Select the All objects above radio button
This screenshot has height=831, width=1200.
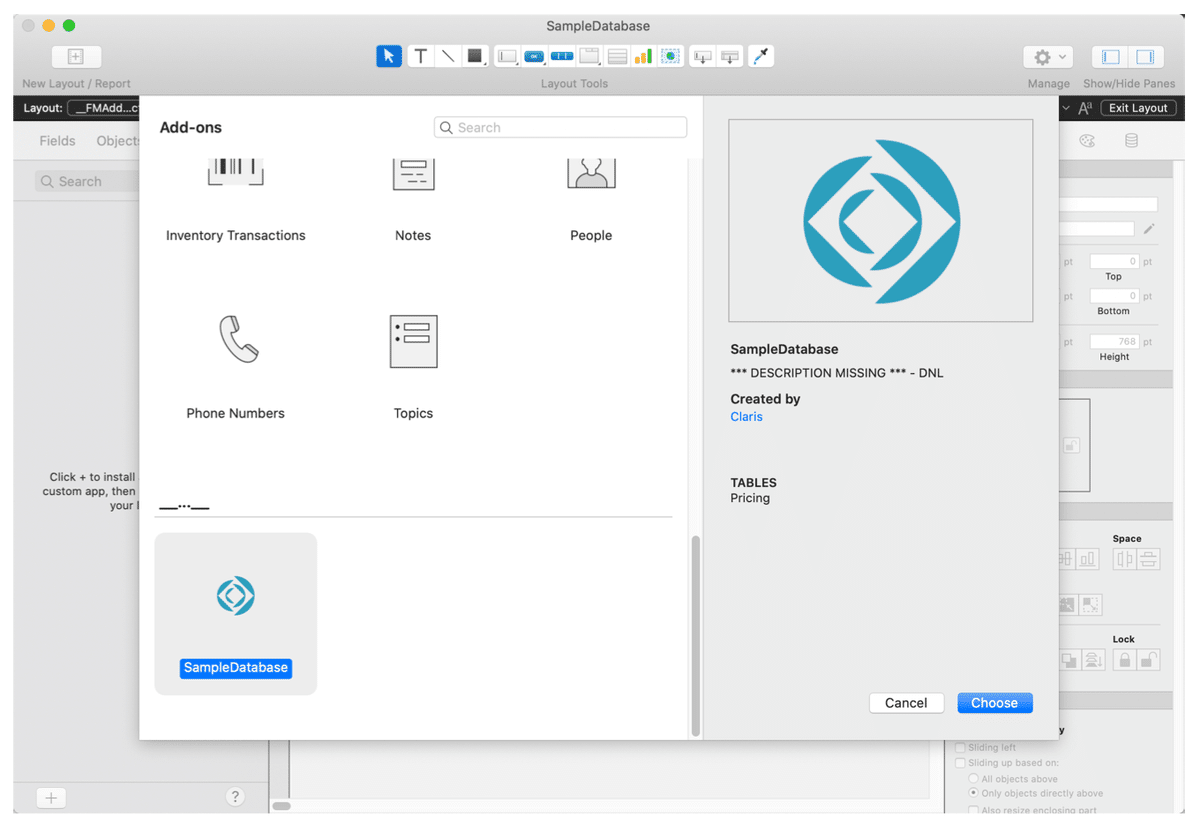(x=974, y=778)
